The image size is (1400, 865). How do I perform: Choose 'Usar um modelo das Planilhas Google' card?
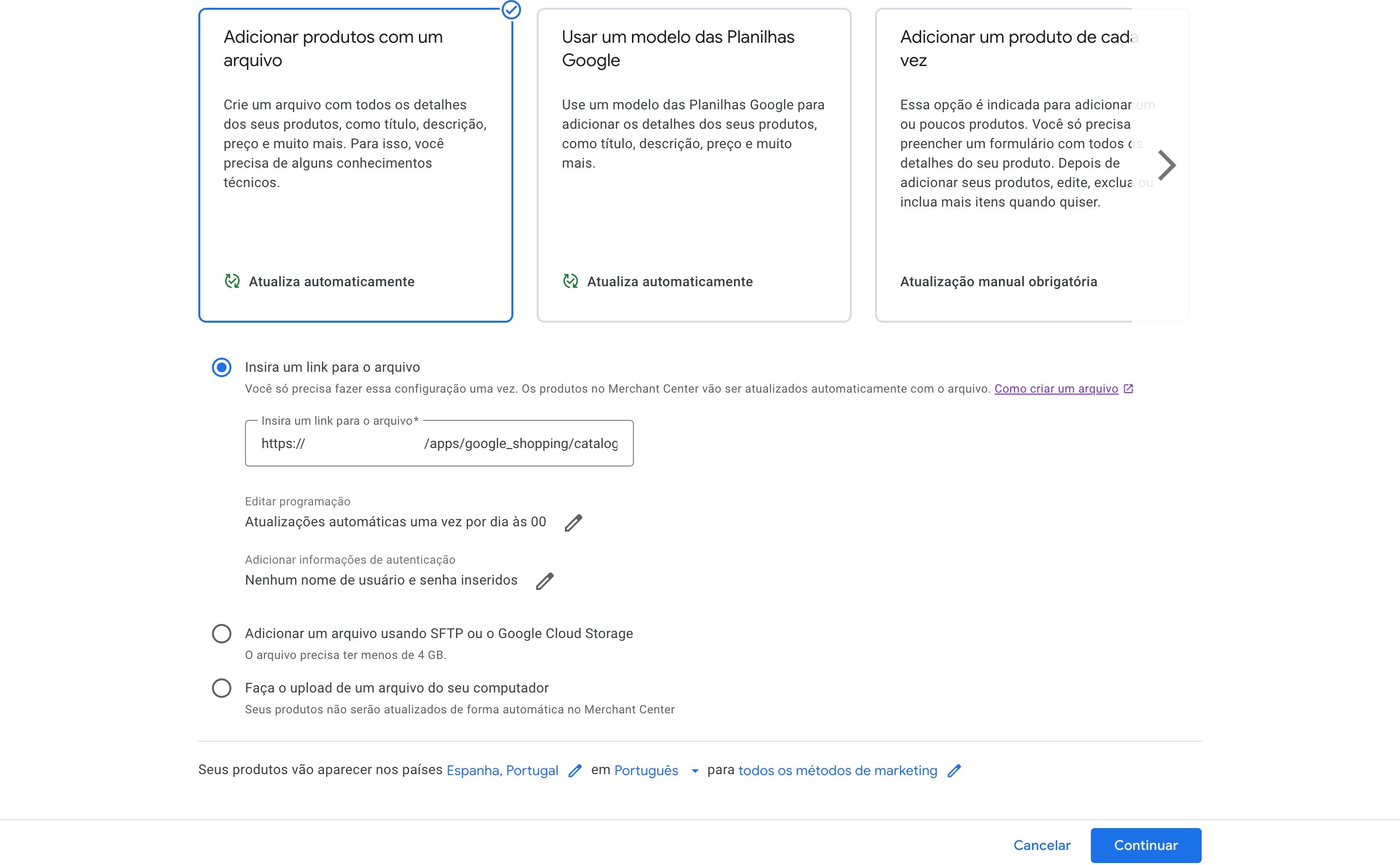693,165
